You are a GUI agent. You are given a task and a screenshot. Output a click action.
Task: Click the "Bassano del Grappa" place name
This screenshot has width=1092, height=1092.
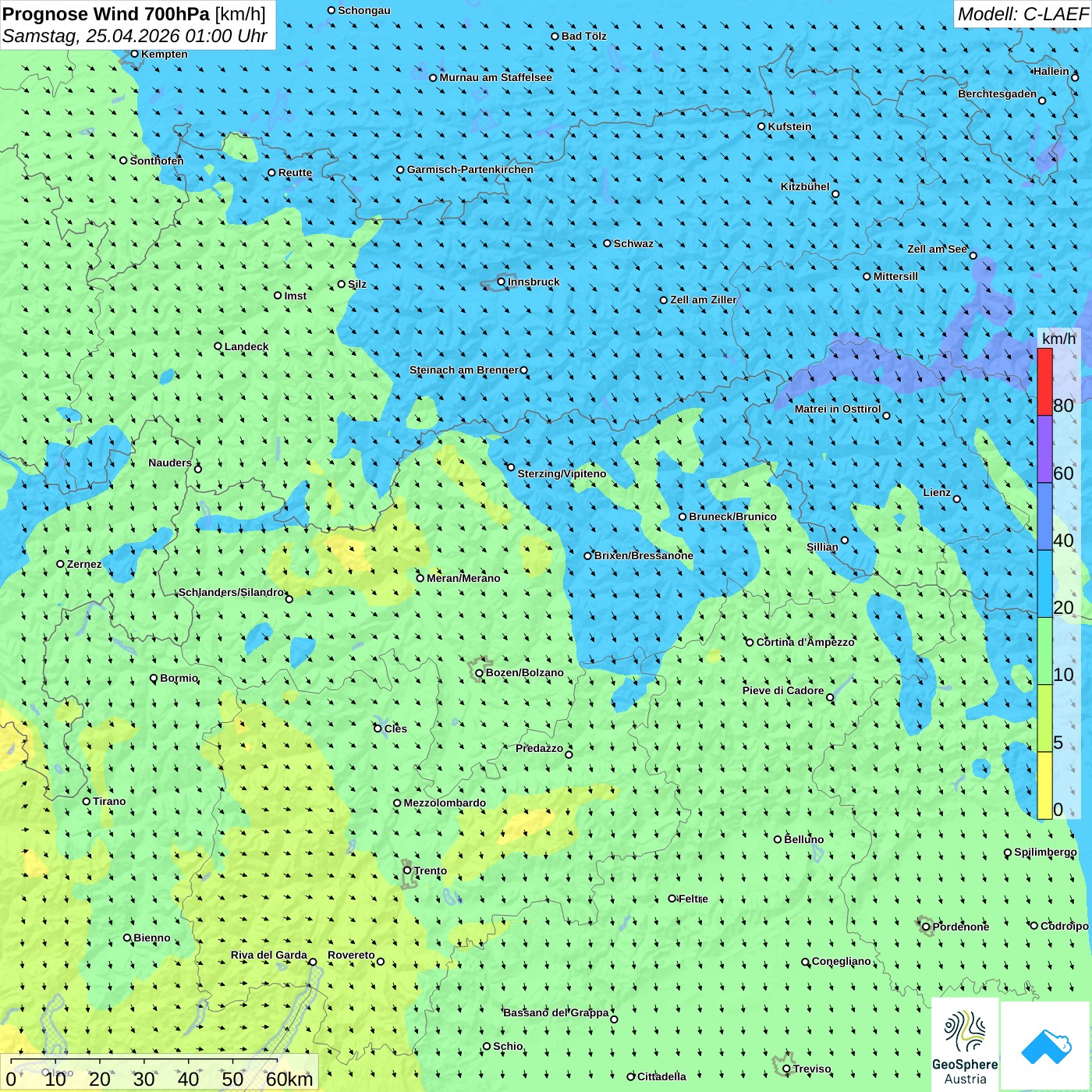coord(556,1012)
